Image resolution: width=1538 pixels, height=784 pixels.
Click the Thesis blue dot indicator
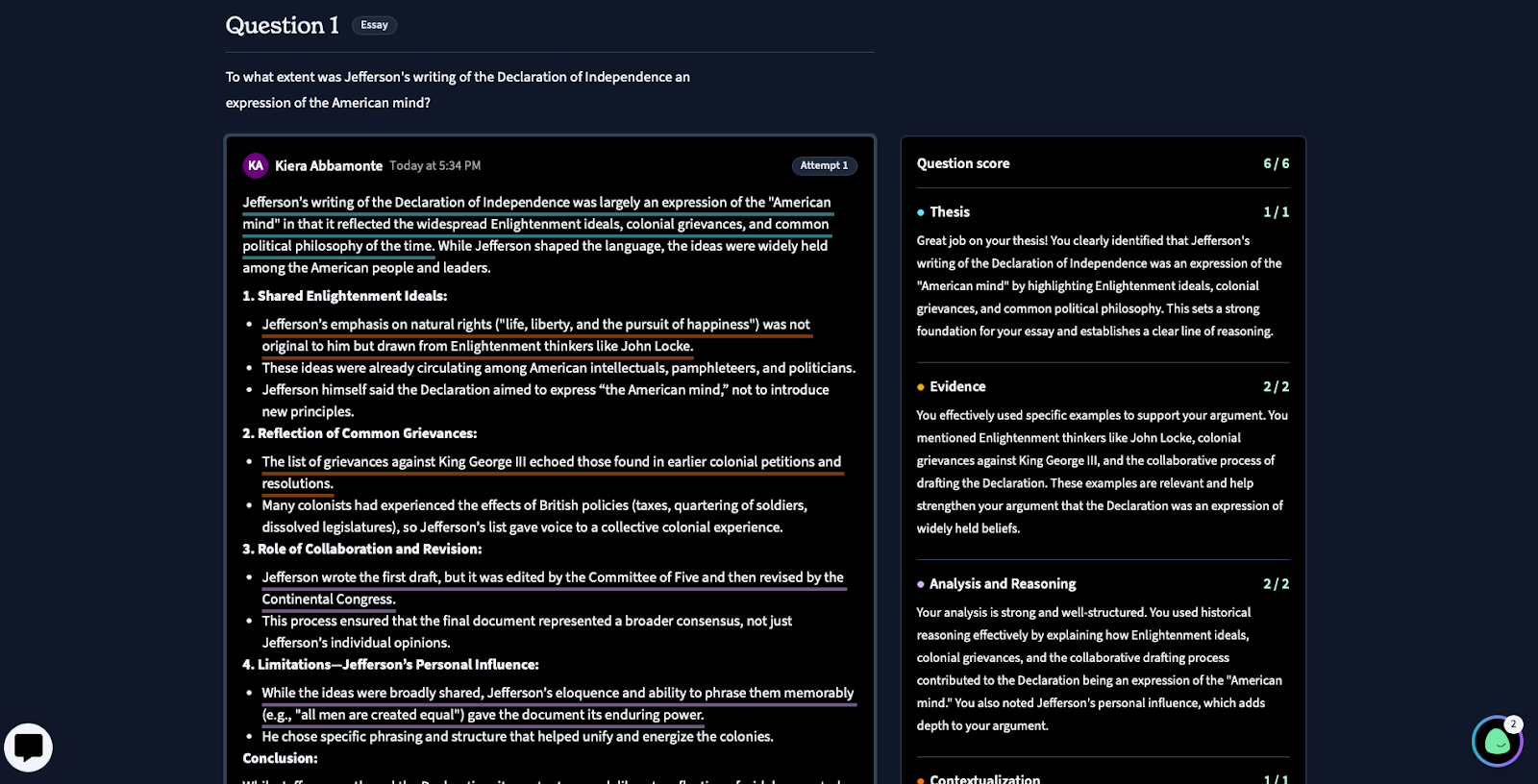(921, 212)
